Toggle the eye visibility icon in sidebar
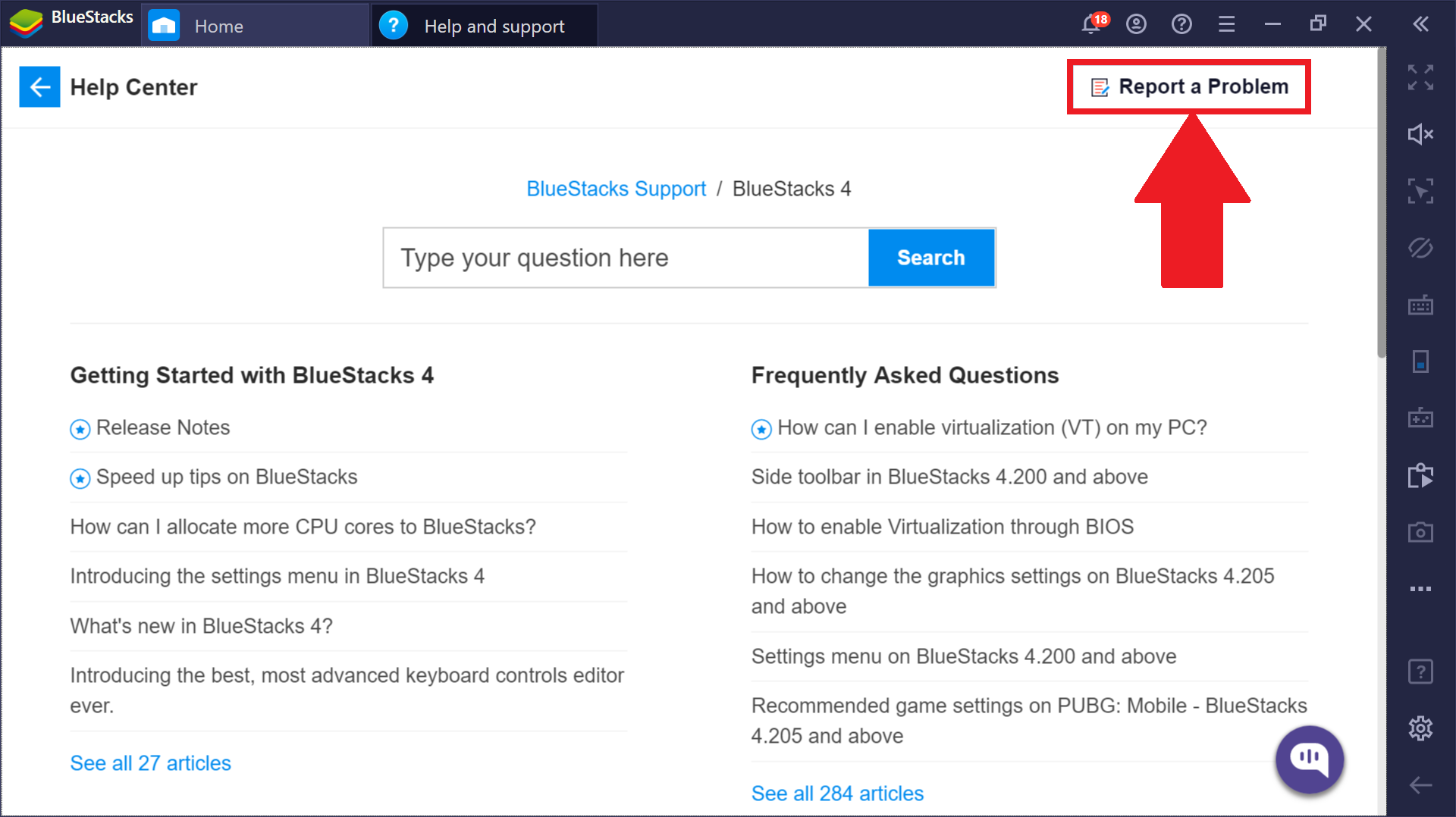Image resolution: width=1456 pixels, height=817 pixels. (x=1420, y=248)
